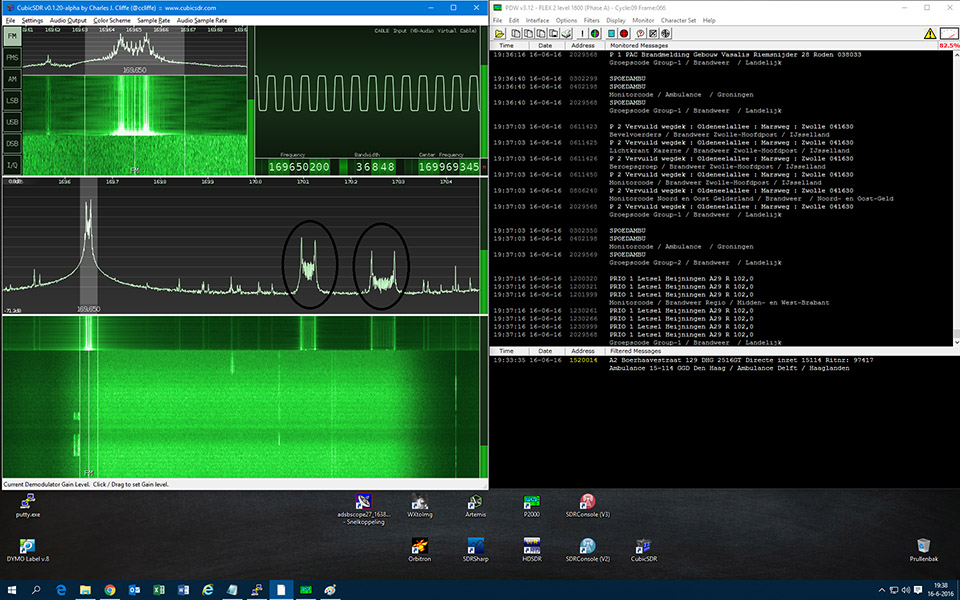Select I/Q demodulator mode in CubicSDR
The height and width of the screenshot is (600, 960).
pyautogui.click(x=12, y=165)
